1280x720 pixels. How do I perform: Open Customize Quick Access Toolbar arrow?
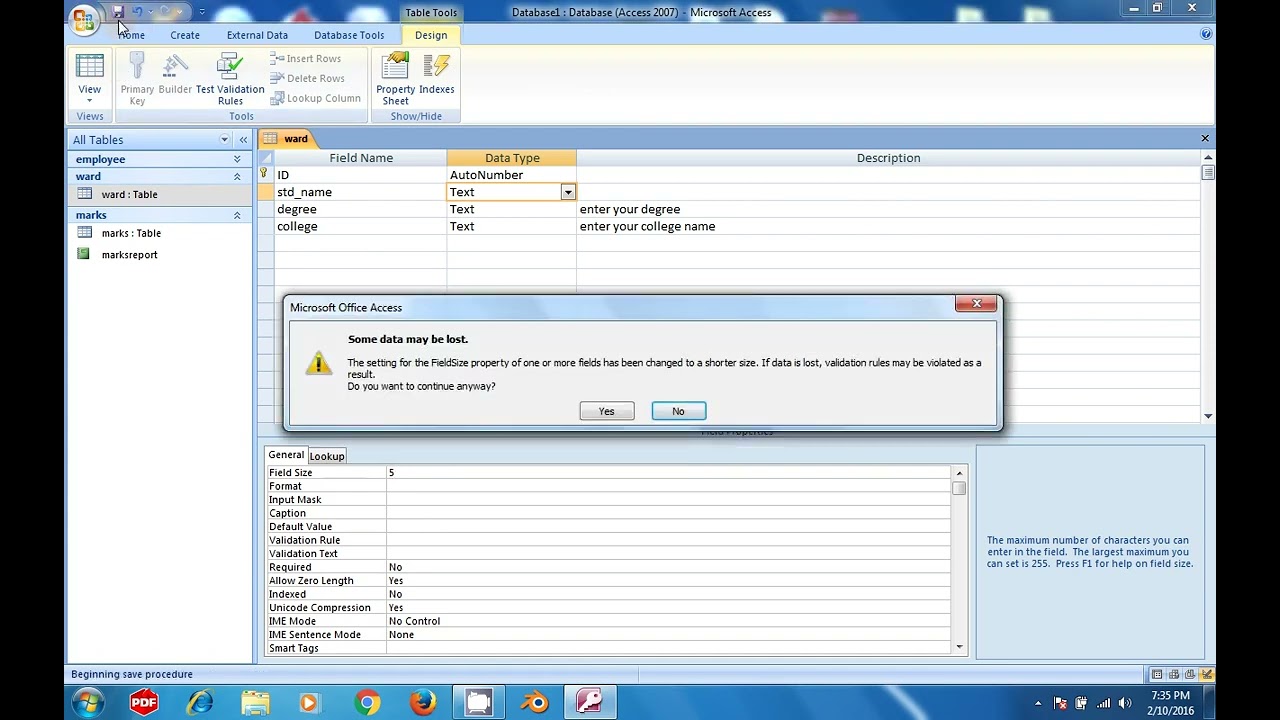coord(201,12)
